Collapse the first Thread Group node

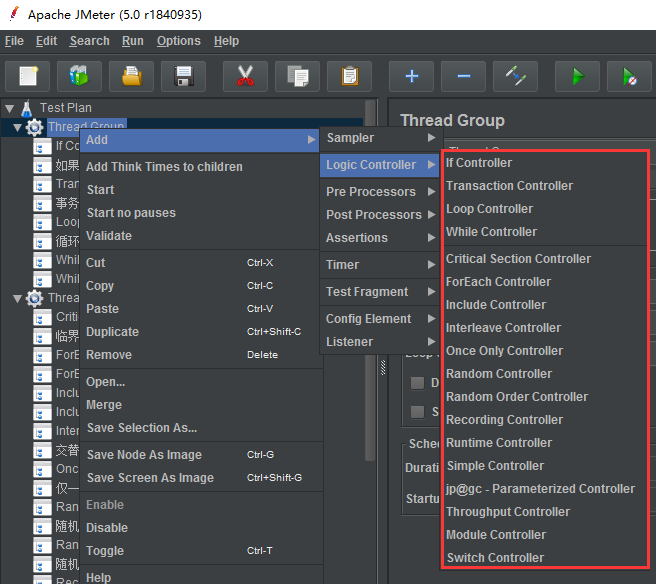(x=18, y=127)
